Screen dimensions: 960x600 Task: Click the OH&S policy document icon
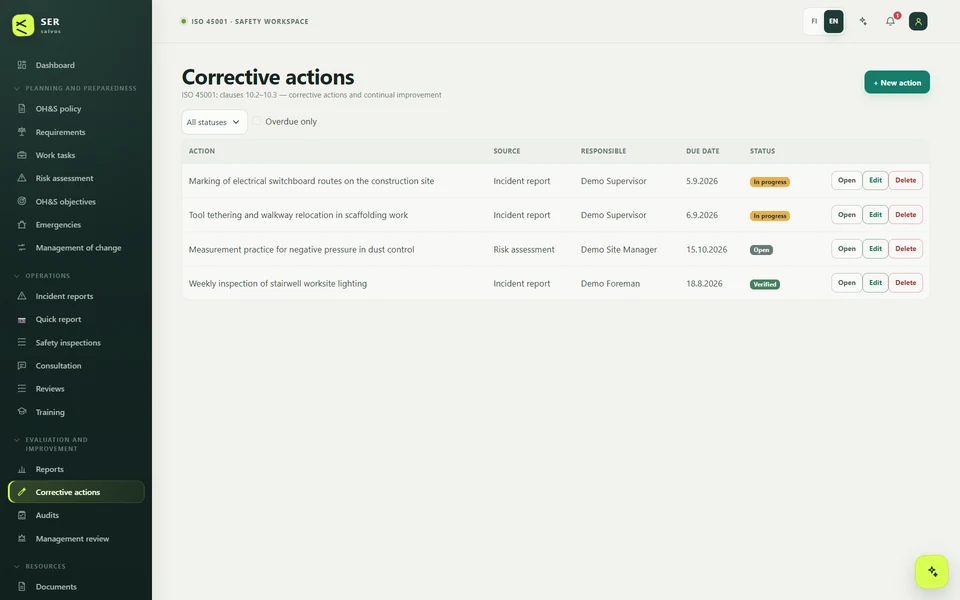(22, 108)
